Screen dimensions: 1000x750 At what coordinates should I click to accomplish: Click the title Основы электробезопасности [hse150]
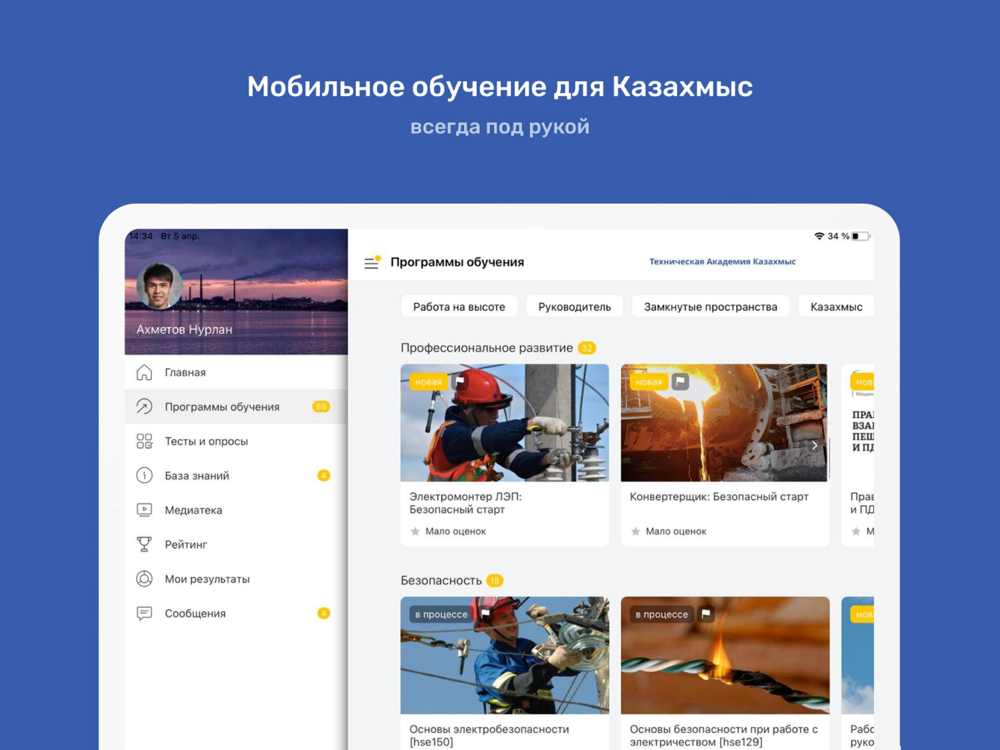click(489, 735)
